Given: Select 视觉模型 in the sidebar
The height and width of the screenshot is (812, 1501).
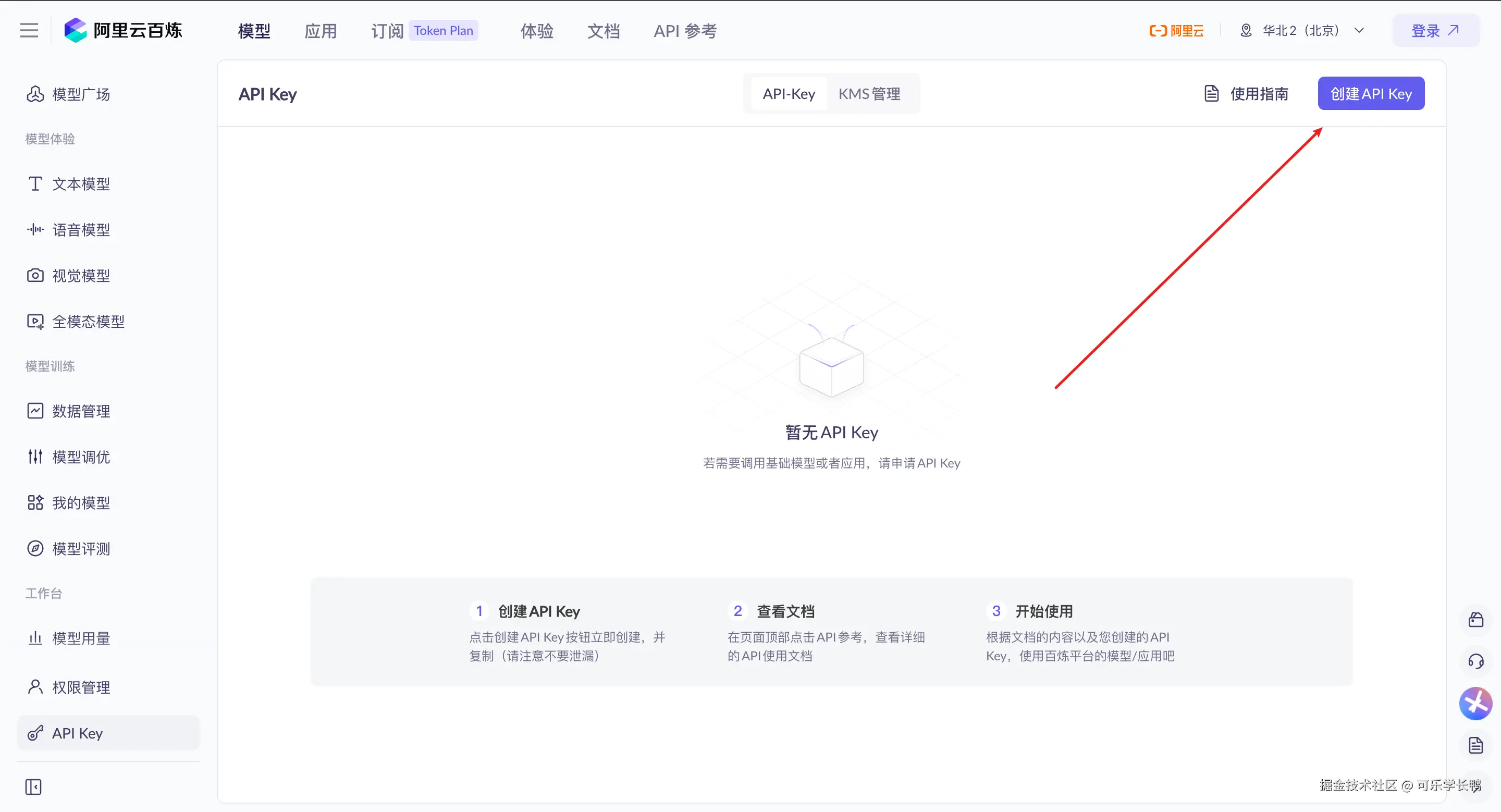Looking at the screenshot, I should [x=81, y=275].
